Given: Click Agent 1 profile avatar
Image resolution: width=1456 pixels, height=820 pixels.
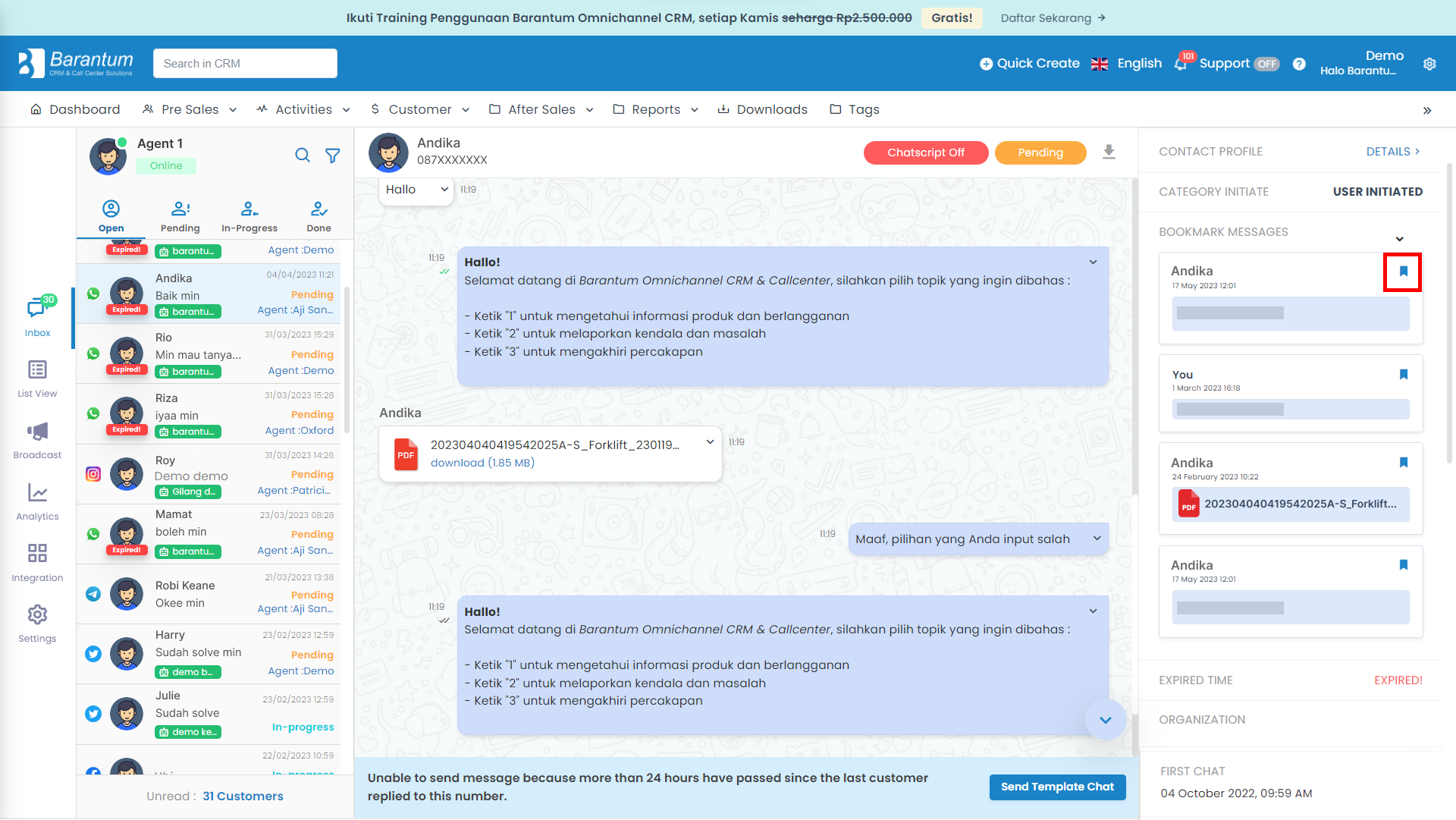Looking at the screenshot, I should (108, 156).
